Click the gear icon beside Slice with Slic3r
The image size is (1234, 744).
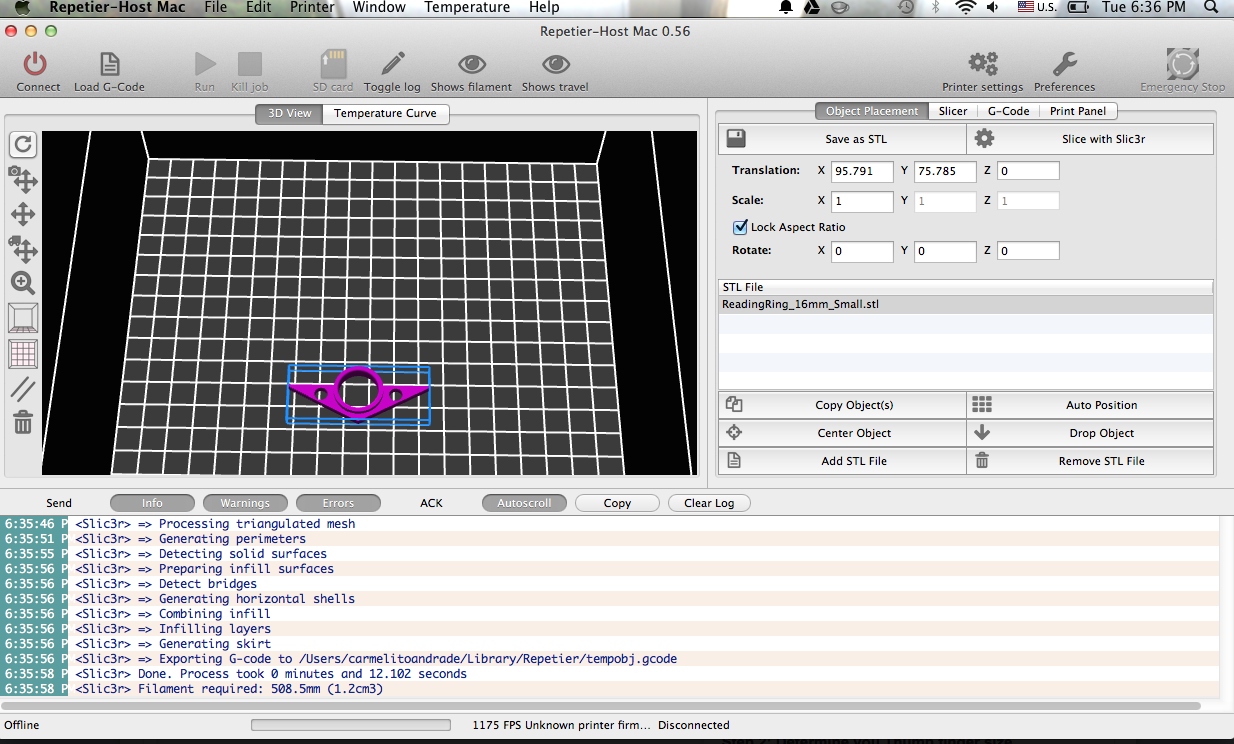click(984, 139)
